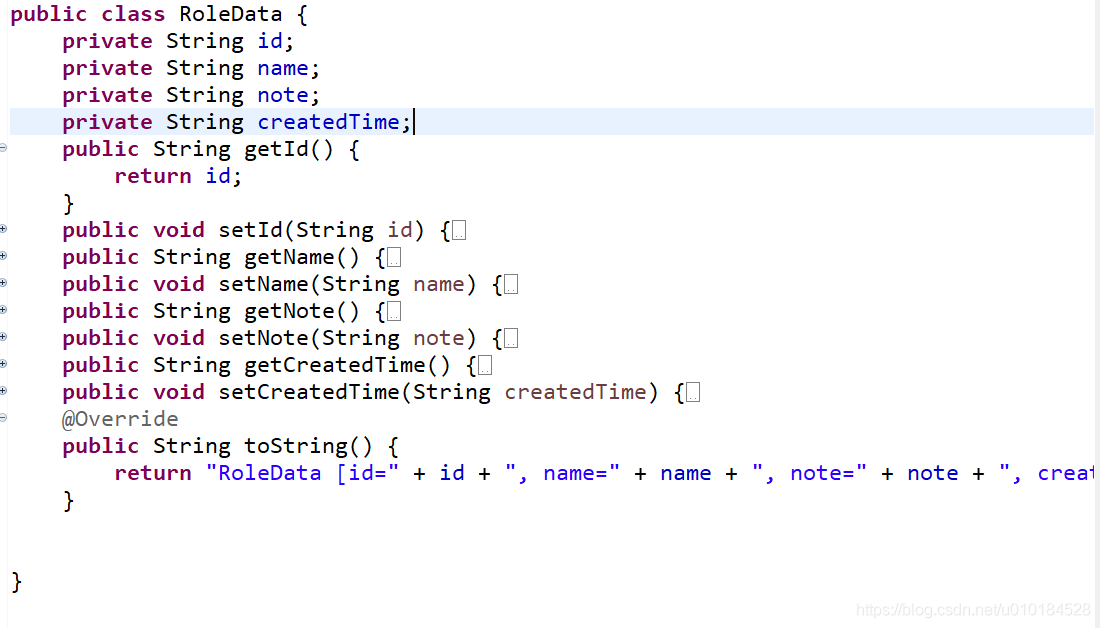
Task: Click folded-code box after getNote()
Action: coord(394,312)
